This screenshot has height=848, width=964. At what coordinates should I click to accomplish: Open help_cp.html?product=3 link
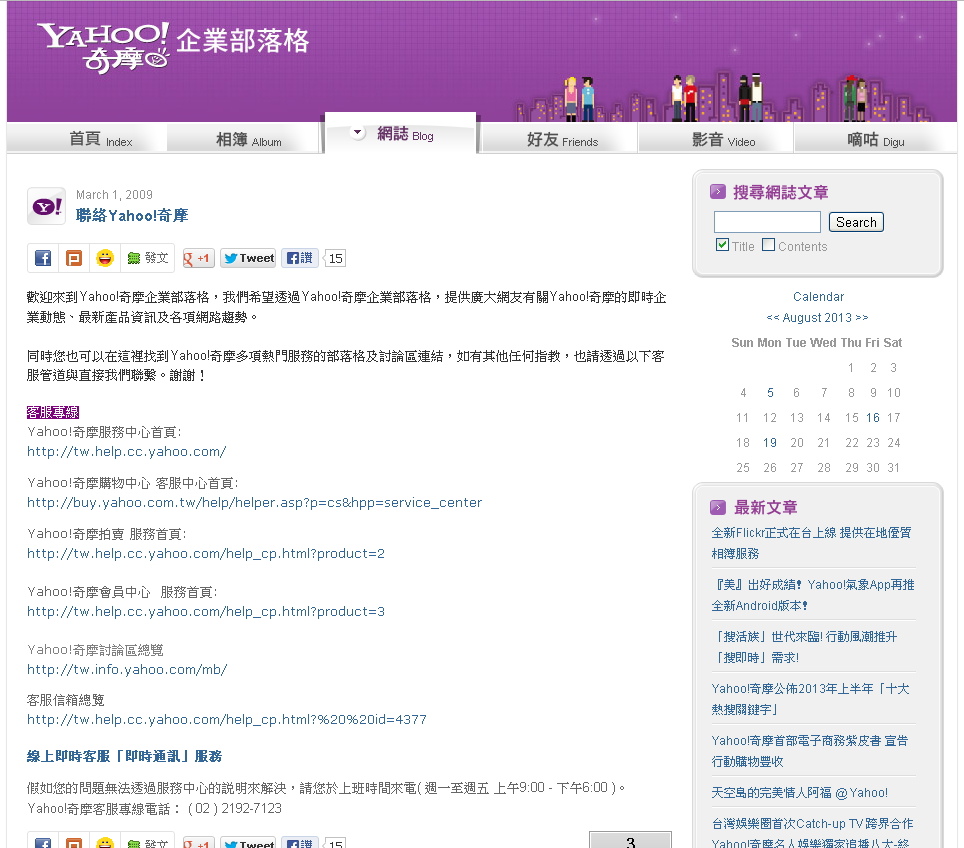tap(206, 611)
